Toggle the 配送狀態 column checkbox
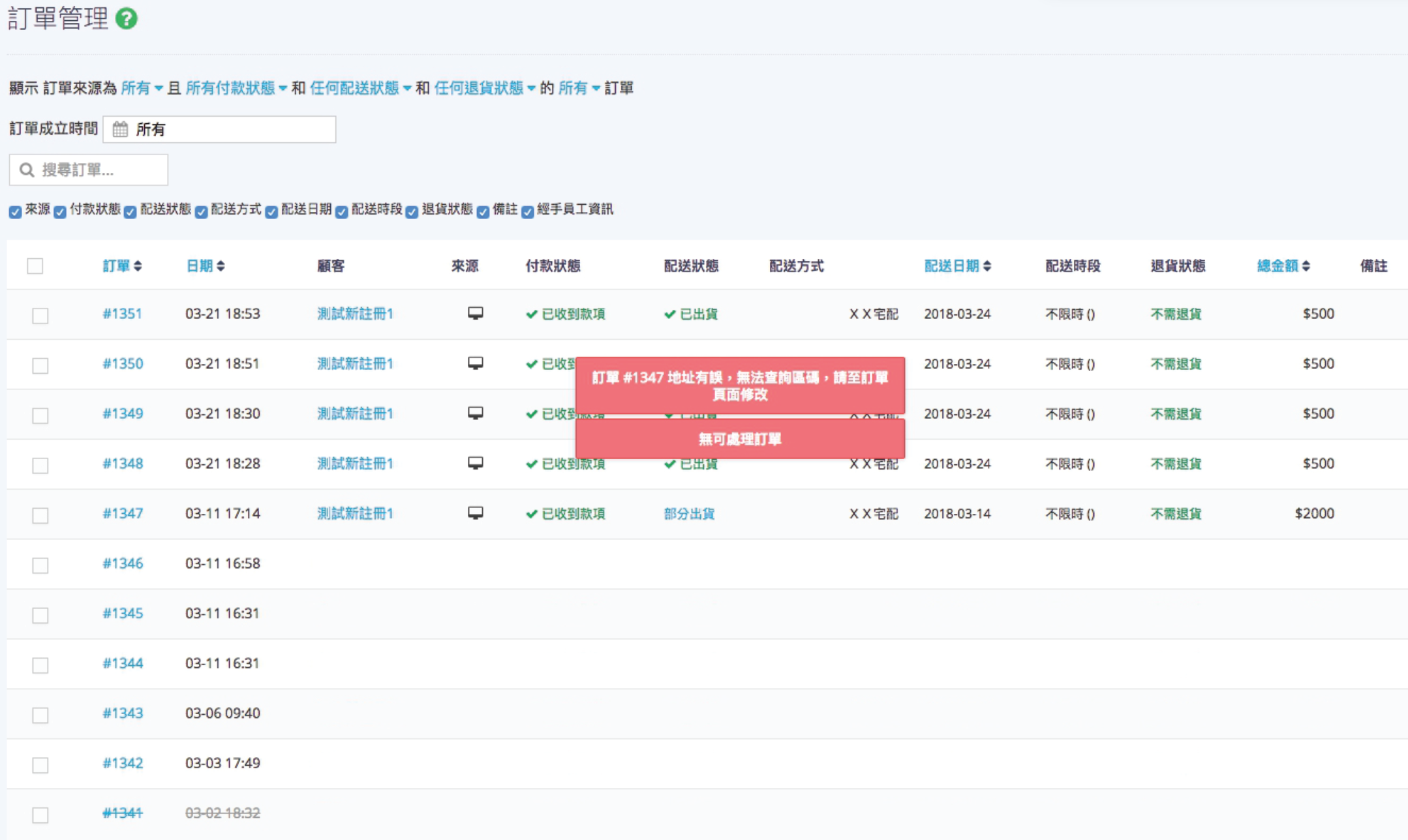Viewport: 1408px width, 840px height. [x=130, y=212]
